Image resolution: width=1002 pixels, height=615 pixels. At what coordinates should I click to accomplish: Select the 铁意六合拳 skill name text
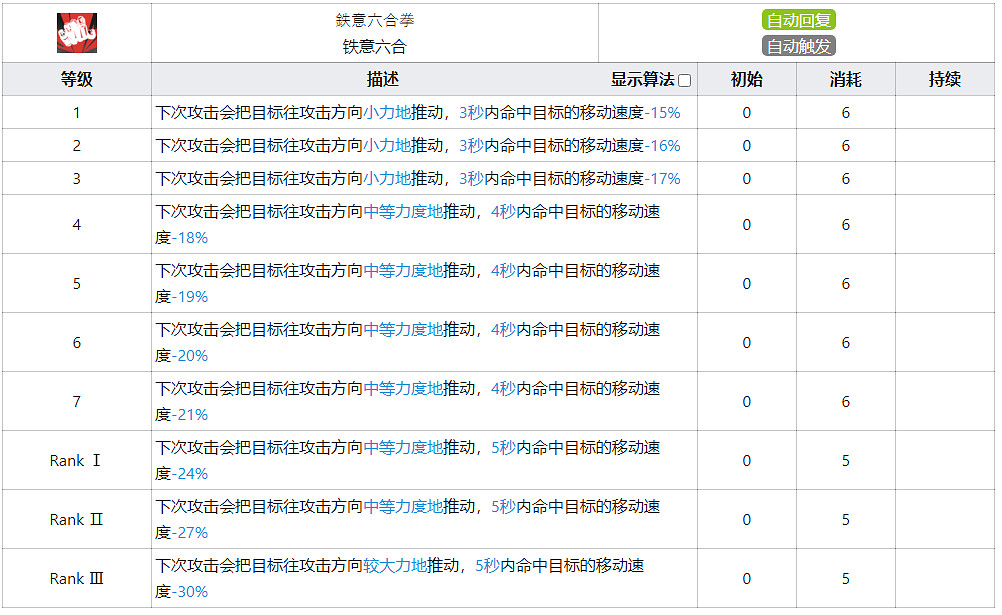pyautogui.click(x=375, y=21)
